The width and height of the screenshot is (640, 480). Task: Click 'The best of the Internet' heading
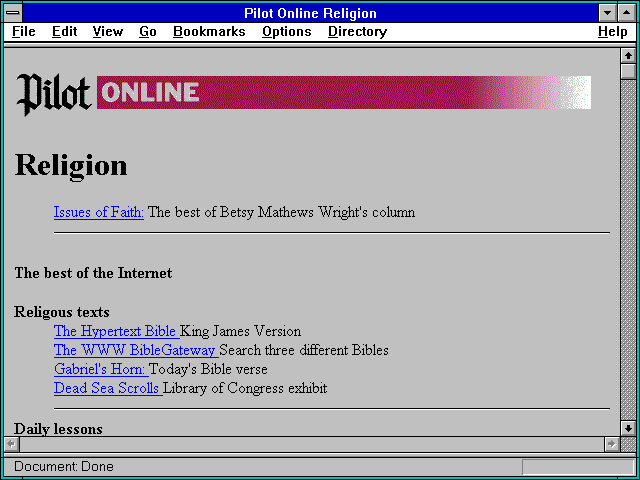point(93,273)
